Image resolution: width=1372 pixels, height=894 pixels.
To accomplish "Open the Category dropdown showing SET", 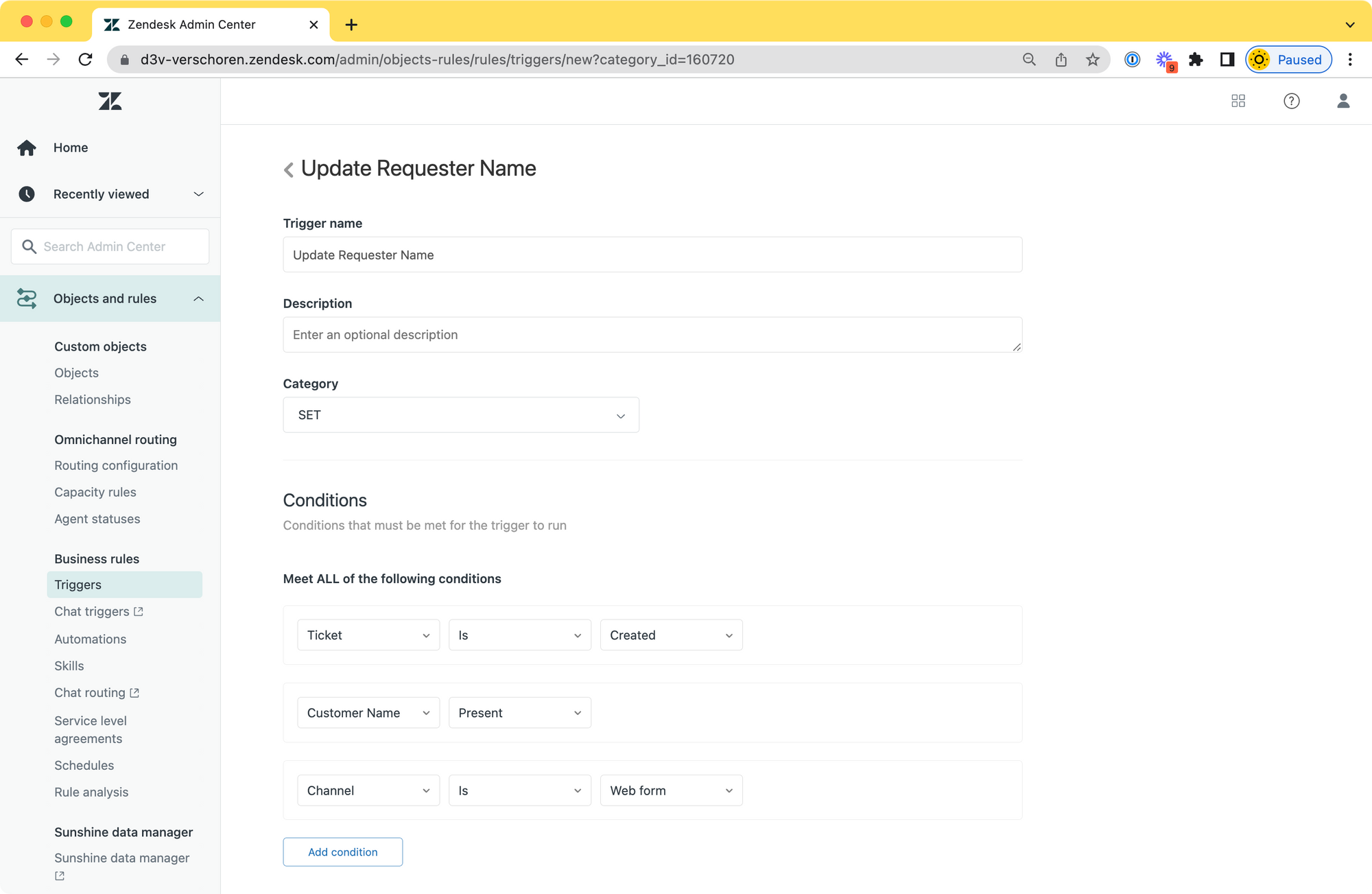I will (461, 415).
